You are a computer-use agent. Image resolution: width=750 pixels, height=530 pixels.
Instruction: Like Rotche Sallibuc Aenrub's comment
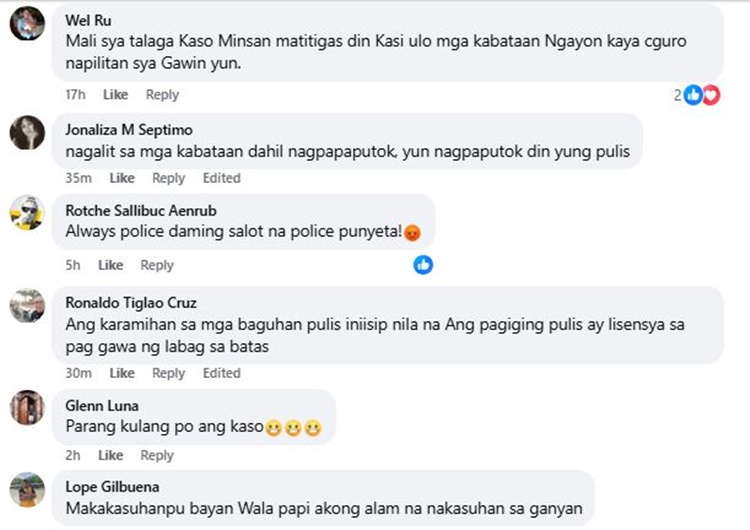point(110,265)
